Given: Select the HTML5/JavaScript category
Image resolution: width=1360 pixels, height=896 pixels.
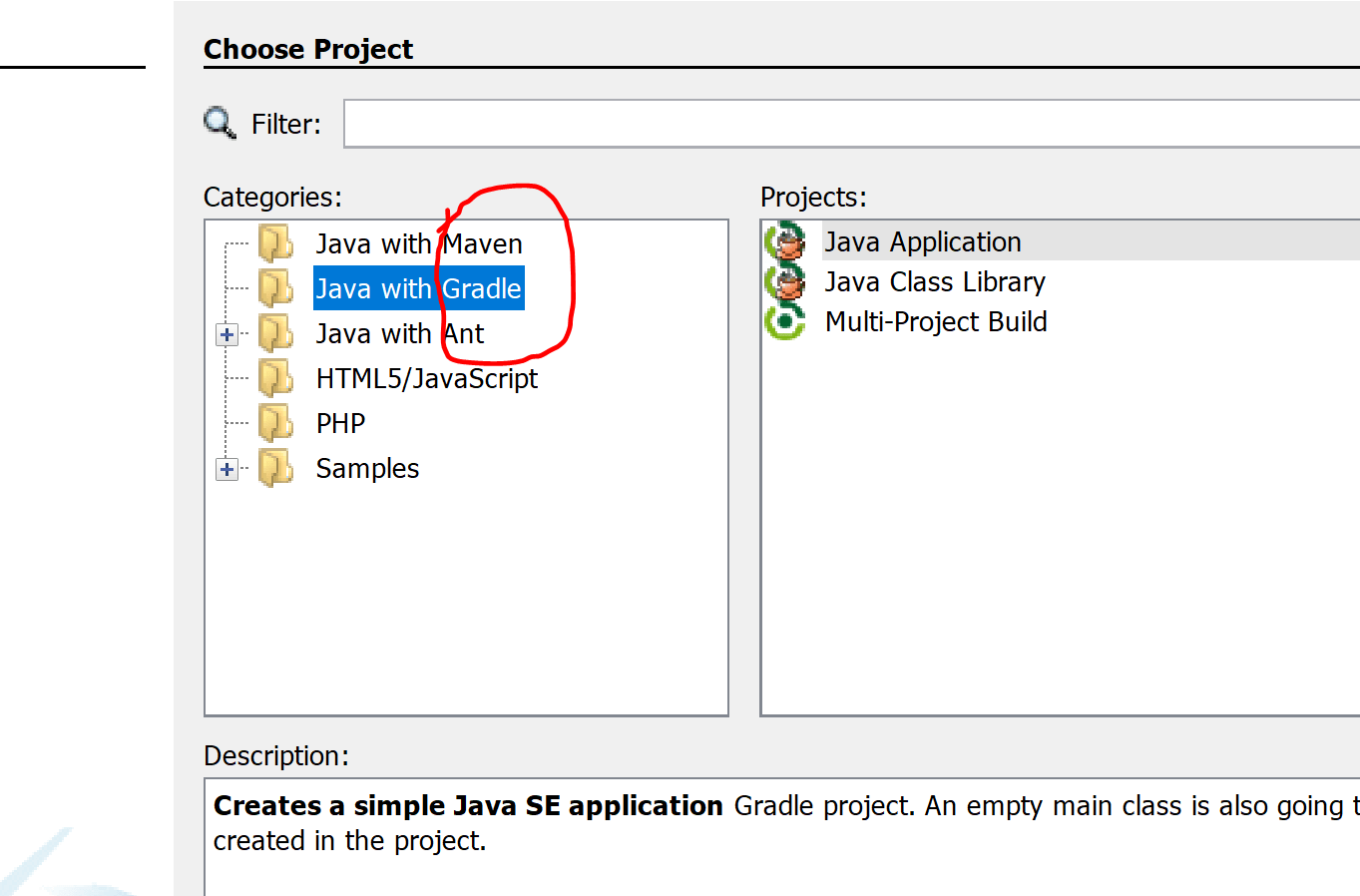Looking at the screenshot, I should click(x=426, y=377).
